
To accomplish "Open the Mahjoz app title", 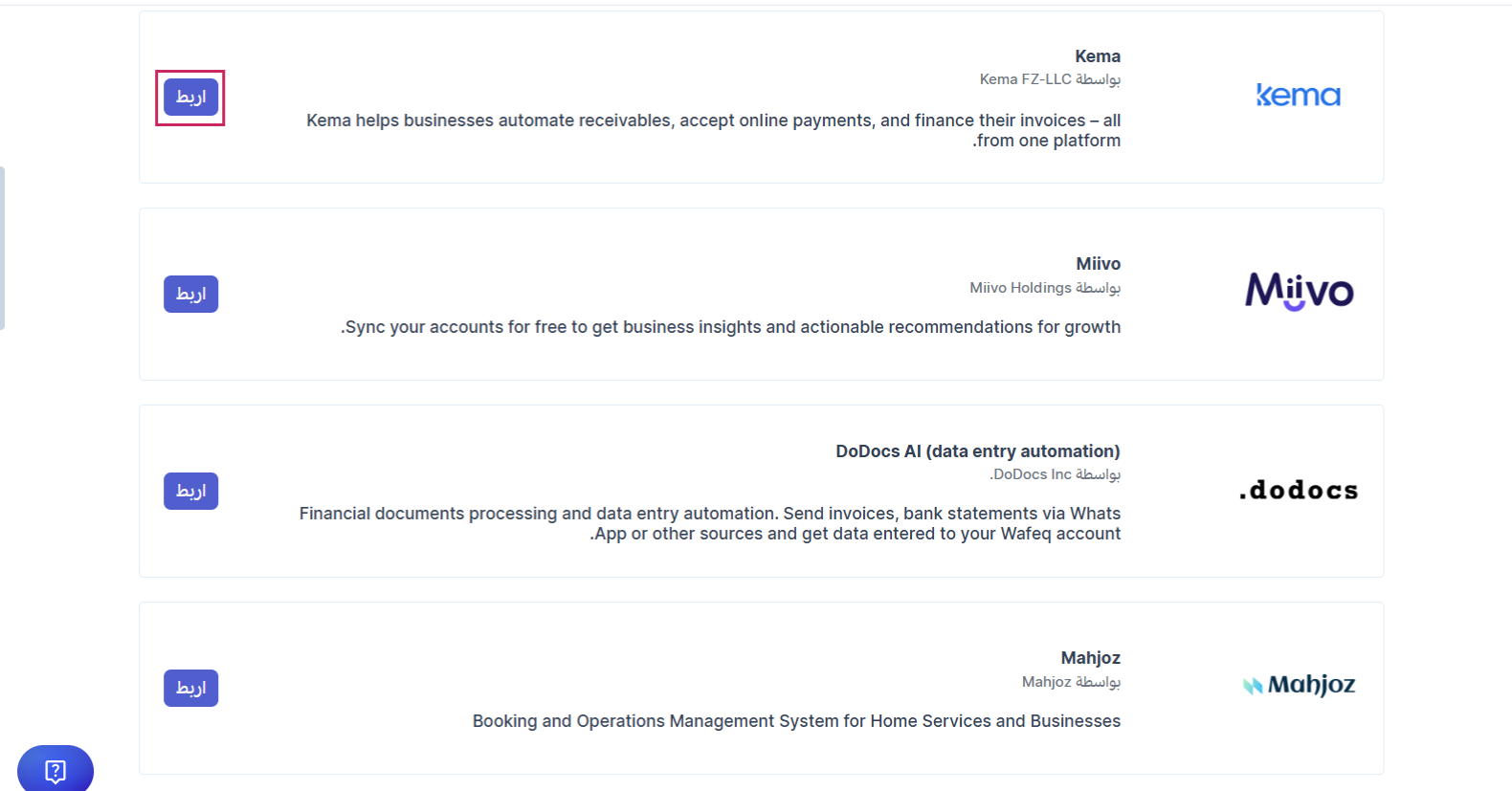I will [x=1090, y=658].
